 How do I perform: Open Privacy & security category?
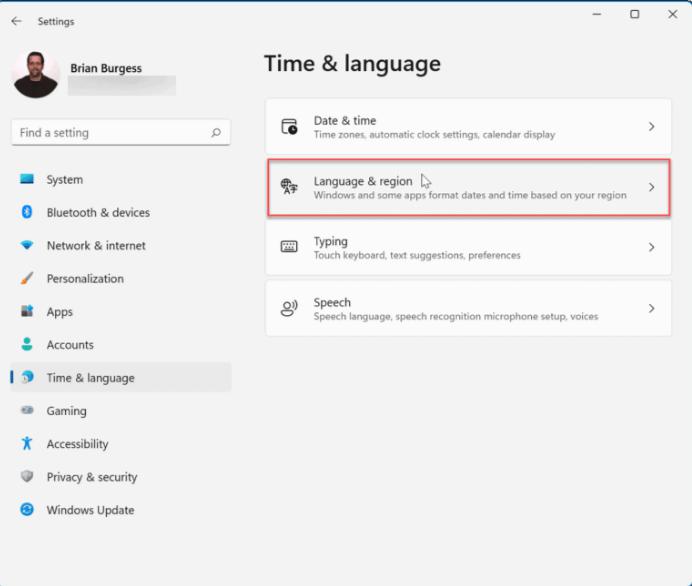pos(121,477)
